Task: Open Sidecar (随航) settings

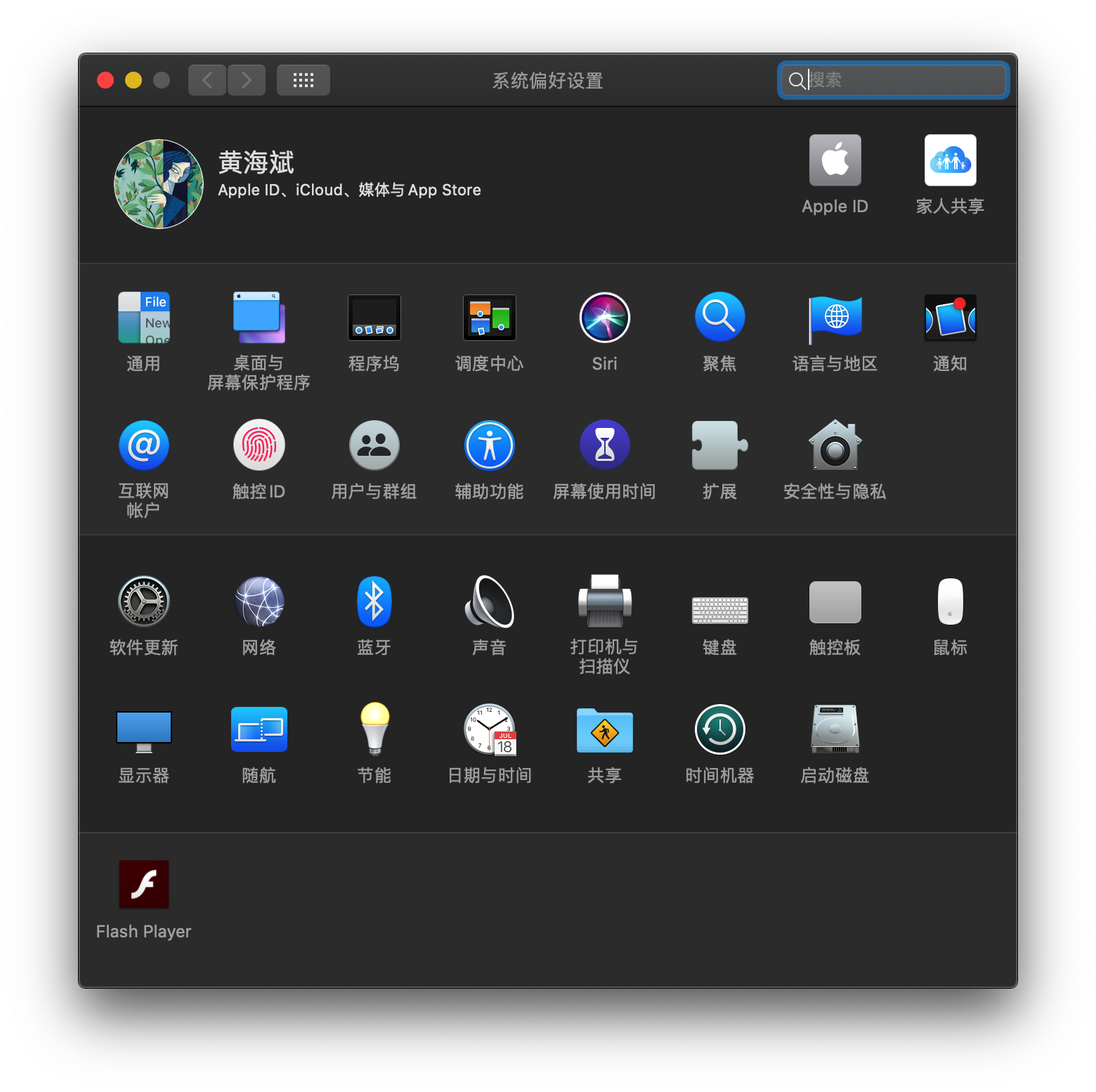Action: 259,730
